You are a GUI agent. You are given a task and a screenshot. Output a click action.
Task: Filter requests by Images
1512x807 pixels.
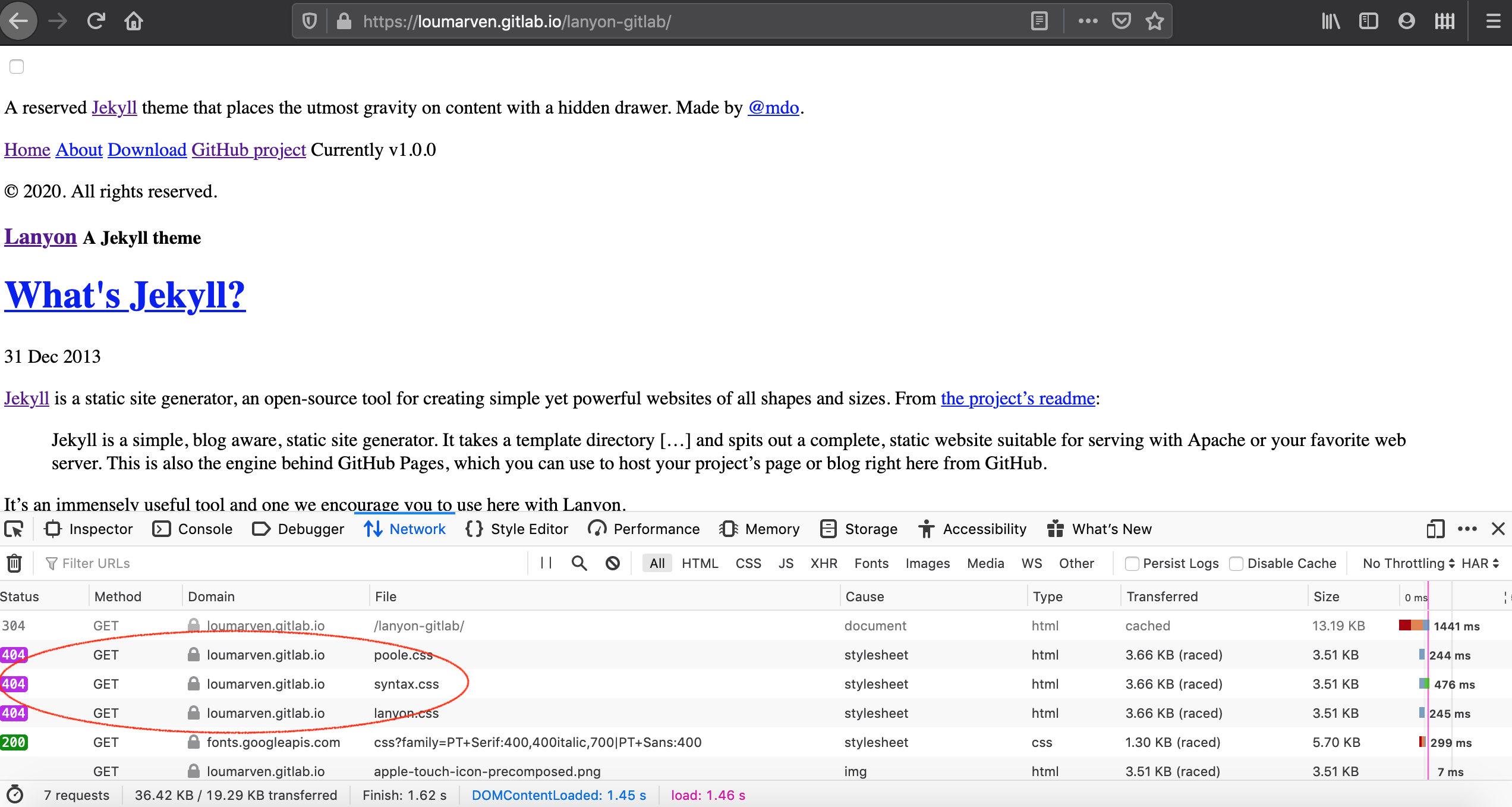[x=927, y=563]
